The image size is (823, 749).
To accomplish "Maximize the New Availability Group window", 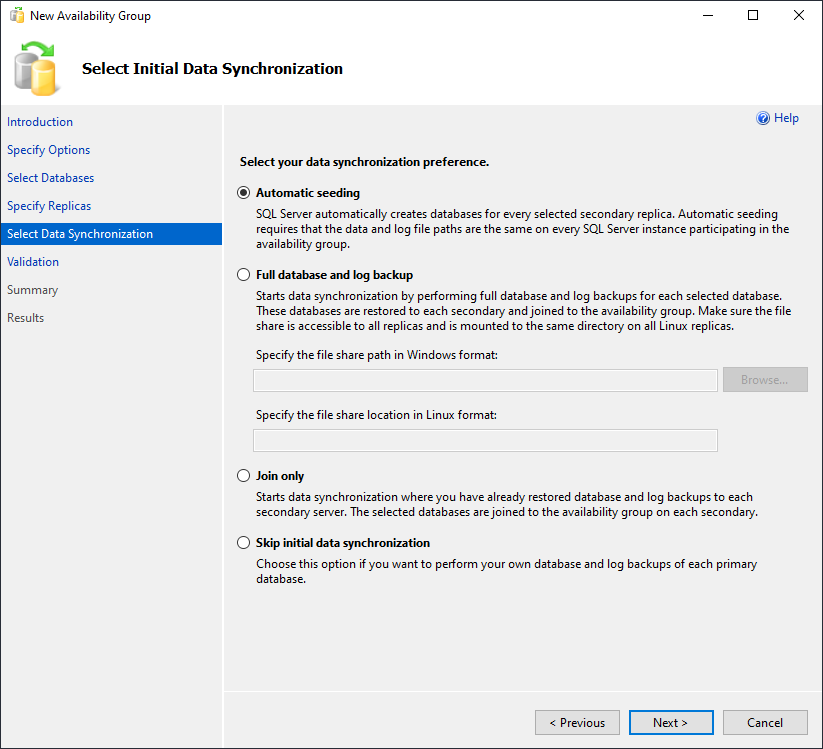I will coord(753,16).
